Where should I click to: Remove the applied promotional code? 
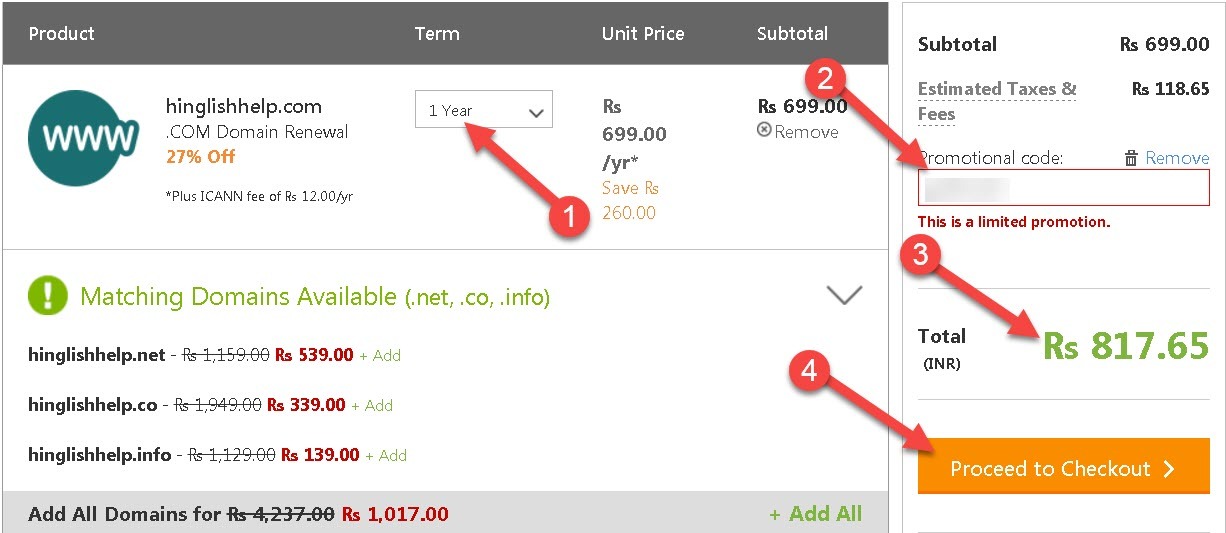click(1177, 158)
